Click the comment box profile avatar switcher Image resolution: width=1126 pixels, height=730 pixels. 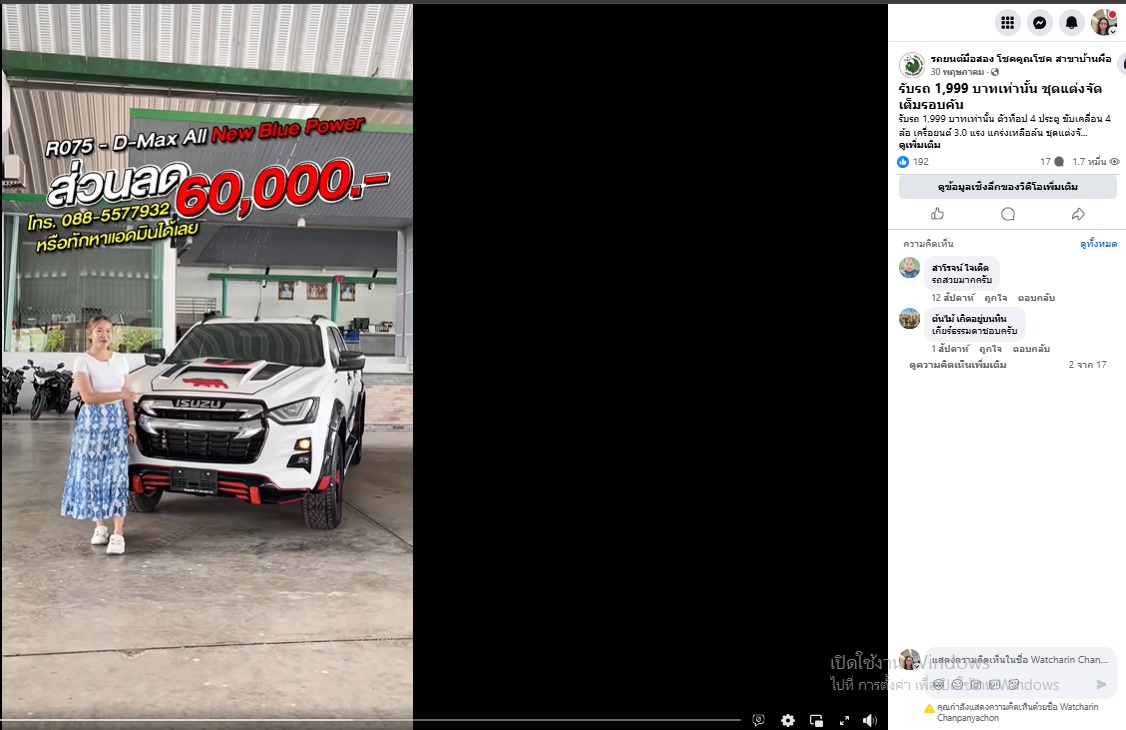point(910,660)
